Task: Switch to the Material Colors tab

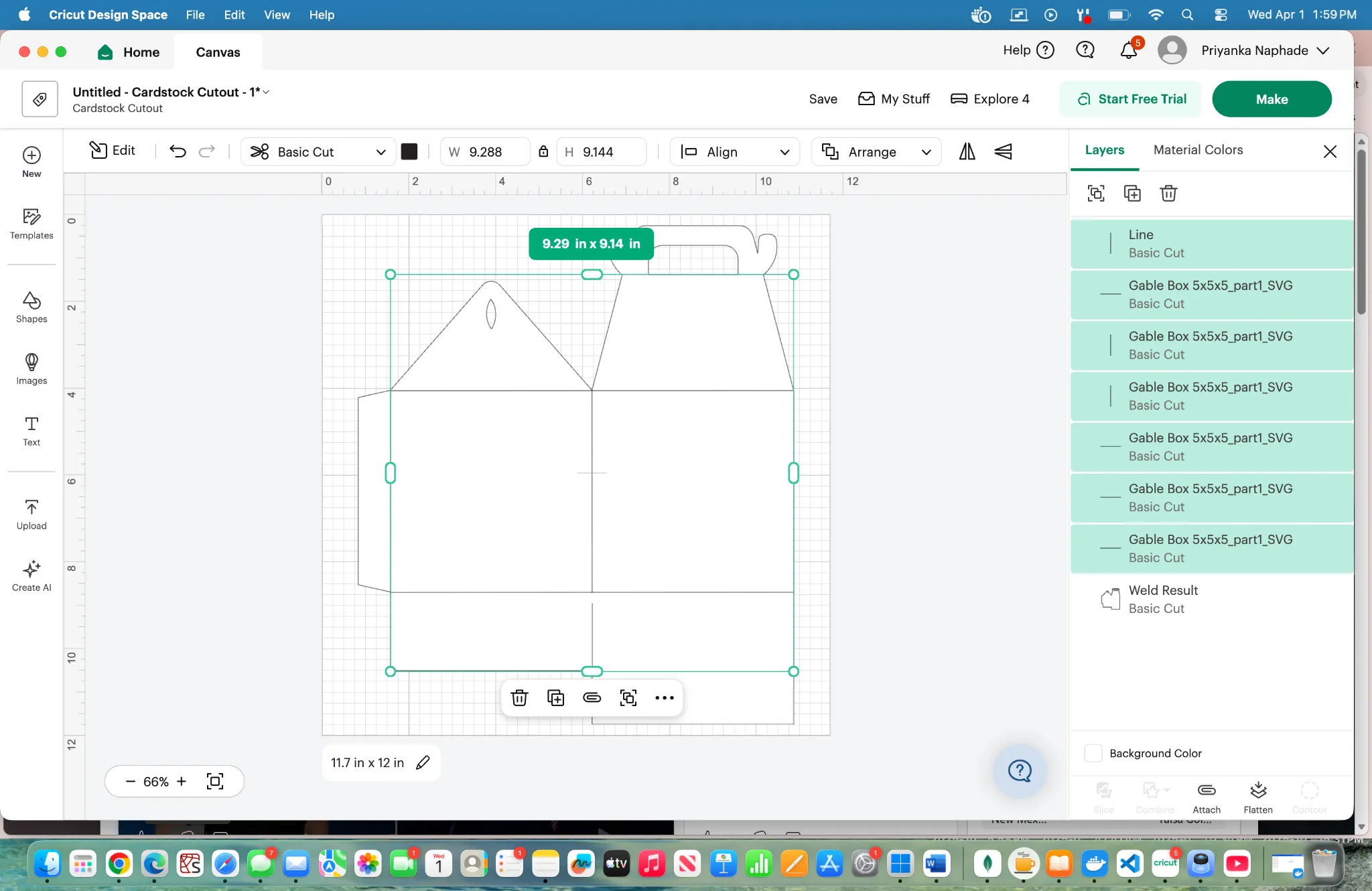Action: (x=1198, y=150)
